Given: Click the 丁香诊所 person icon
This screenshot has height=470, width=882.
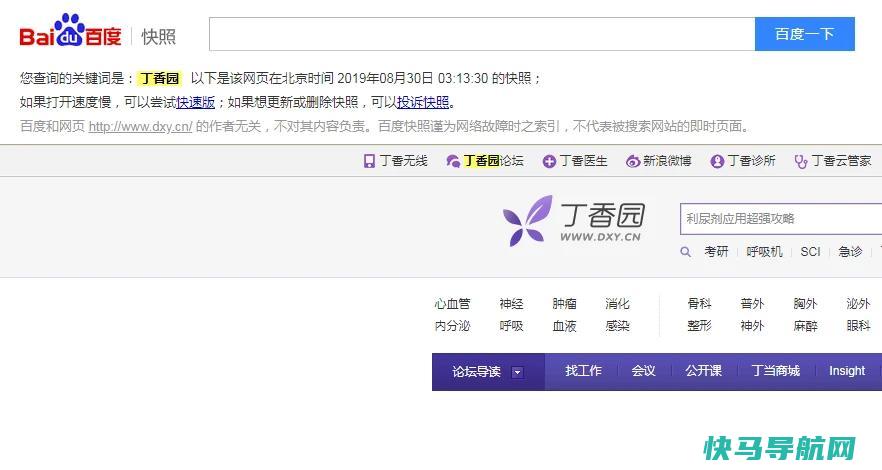Looking at the screenshot, I should coord(717,161).
